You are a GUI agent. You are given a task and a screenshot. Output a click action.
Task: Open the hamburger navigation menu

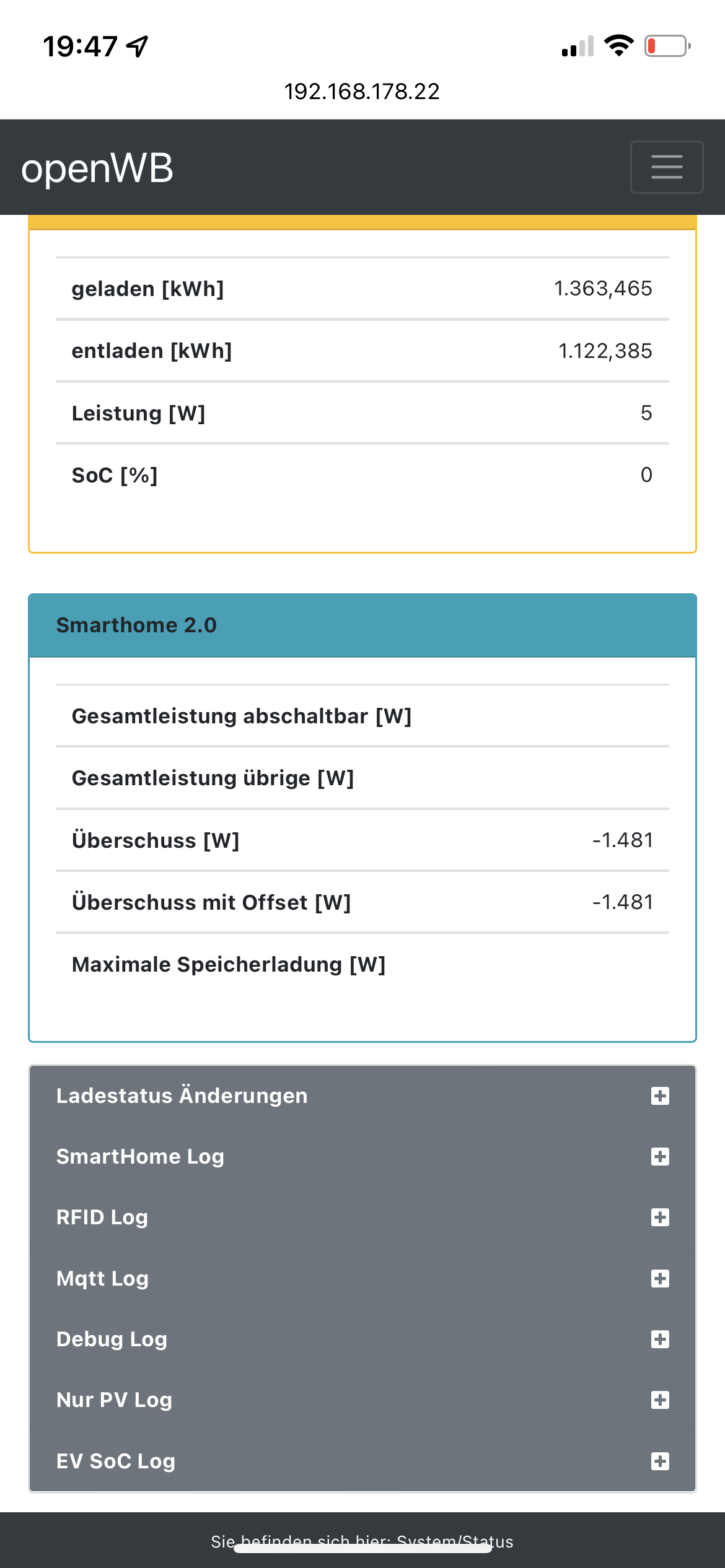click(667, 167)
